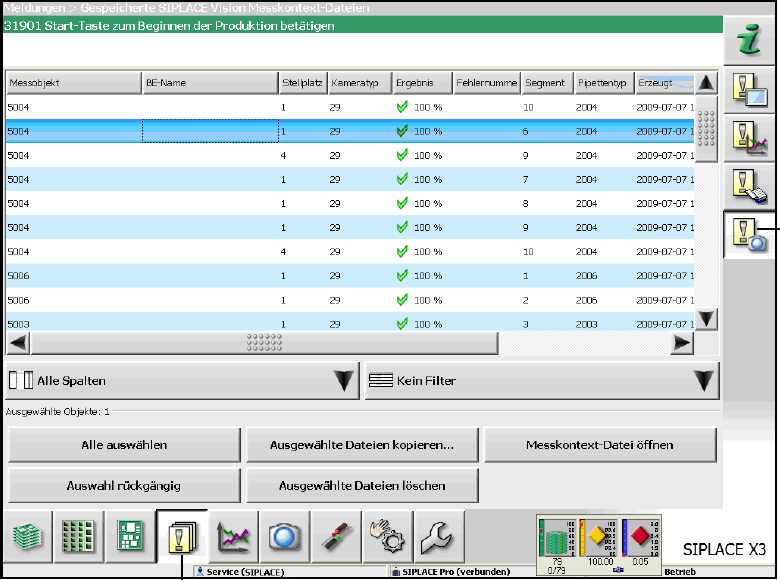Open the pipette tool icon in bottom bar
This screenshot has width=780, height=580.
[x=336, y=536]
